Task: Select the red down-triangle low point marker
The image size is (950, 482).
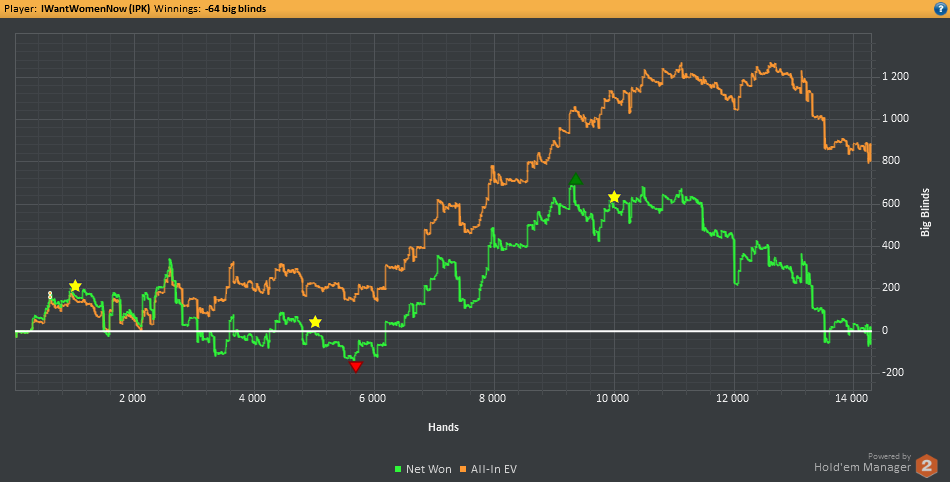Action: tap(356, 367)
